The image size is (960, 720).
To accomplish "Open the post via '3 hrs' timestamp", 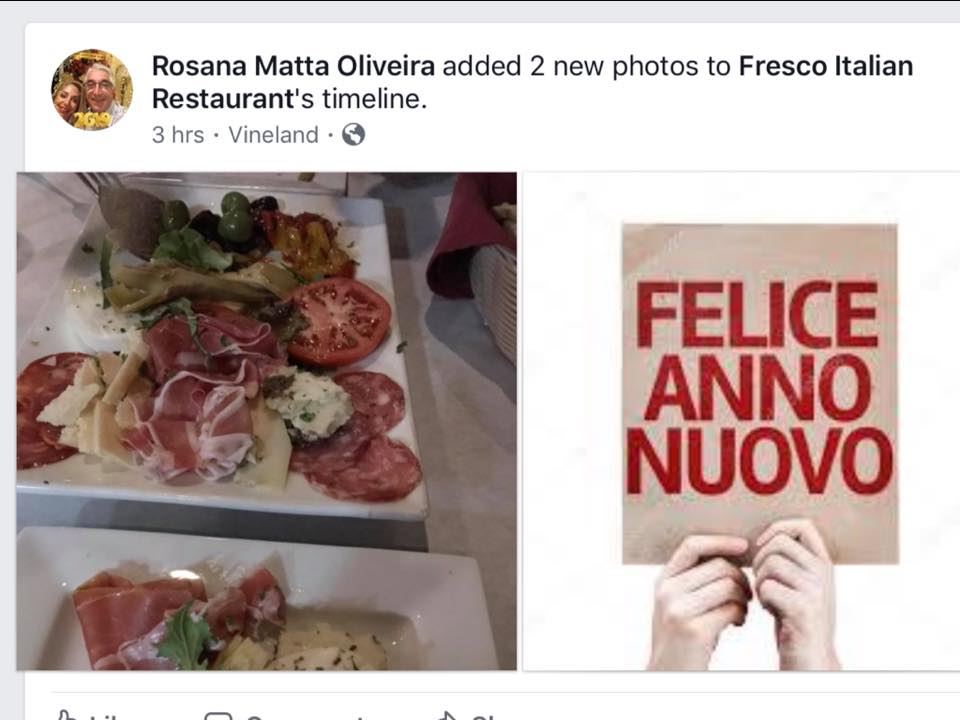I will tap(177, 135).
